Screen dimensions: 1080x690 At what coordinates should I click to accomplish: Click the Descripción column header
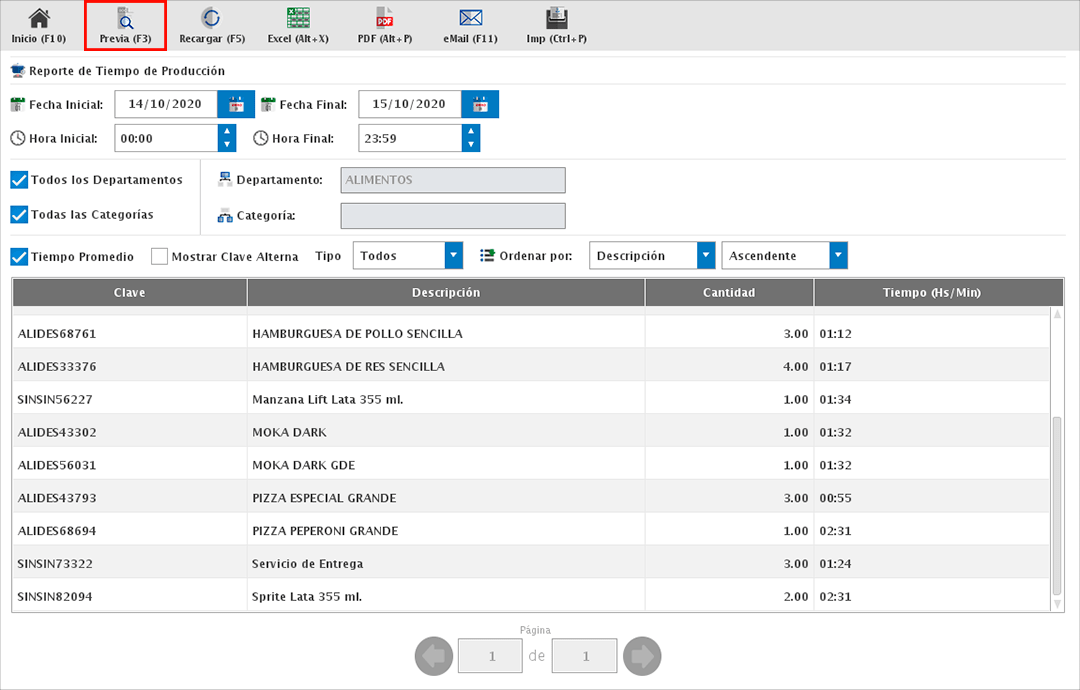[x=446, y=293]
